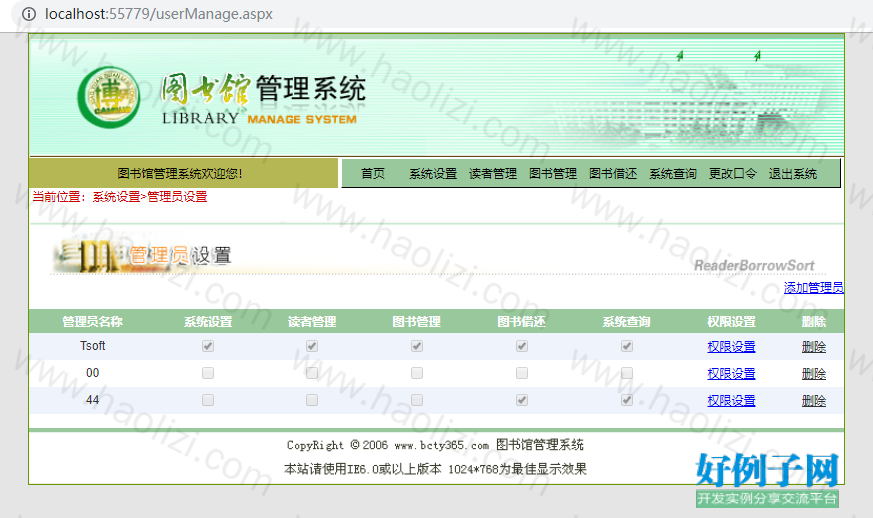Open the 图书借还 menu

613,174
